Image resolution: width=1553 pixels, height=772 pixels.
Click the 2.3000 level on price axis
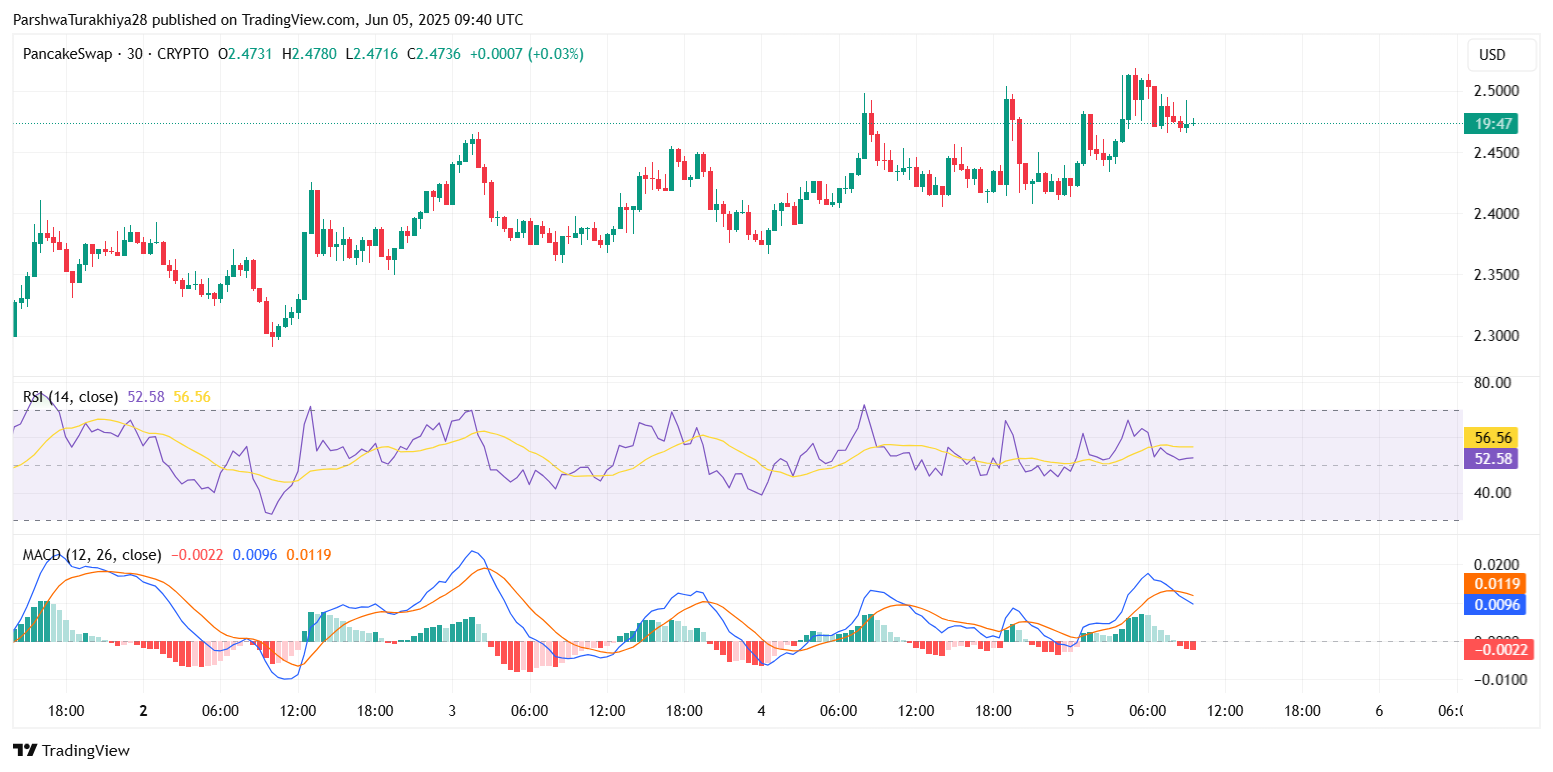[1496, 336]
